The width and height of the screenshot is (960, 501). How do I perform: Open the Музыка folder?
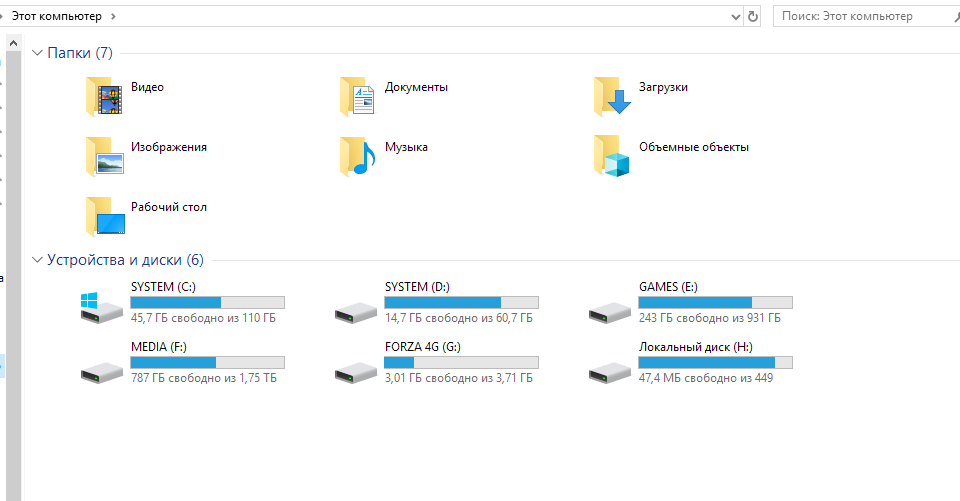click(x=406, y=147)
